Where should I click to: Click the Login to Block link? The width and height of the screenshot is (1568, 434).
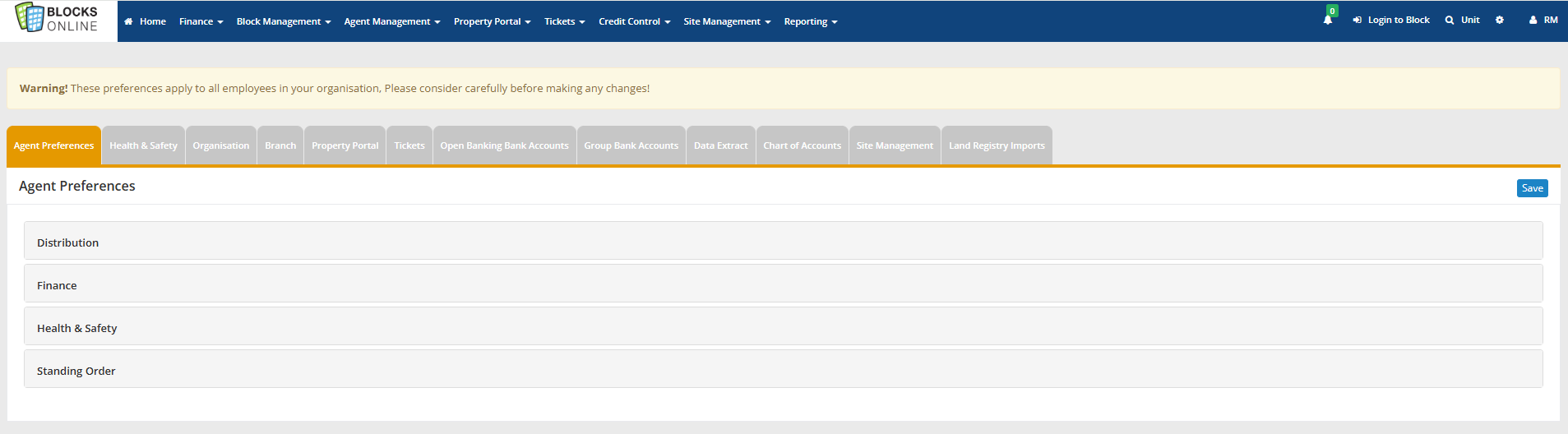[x=1391, y=21]
